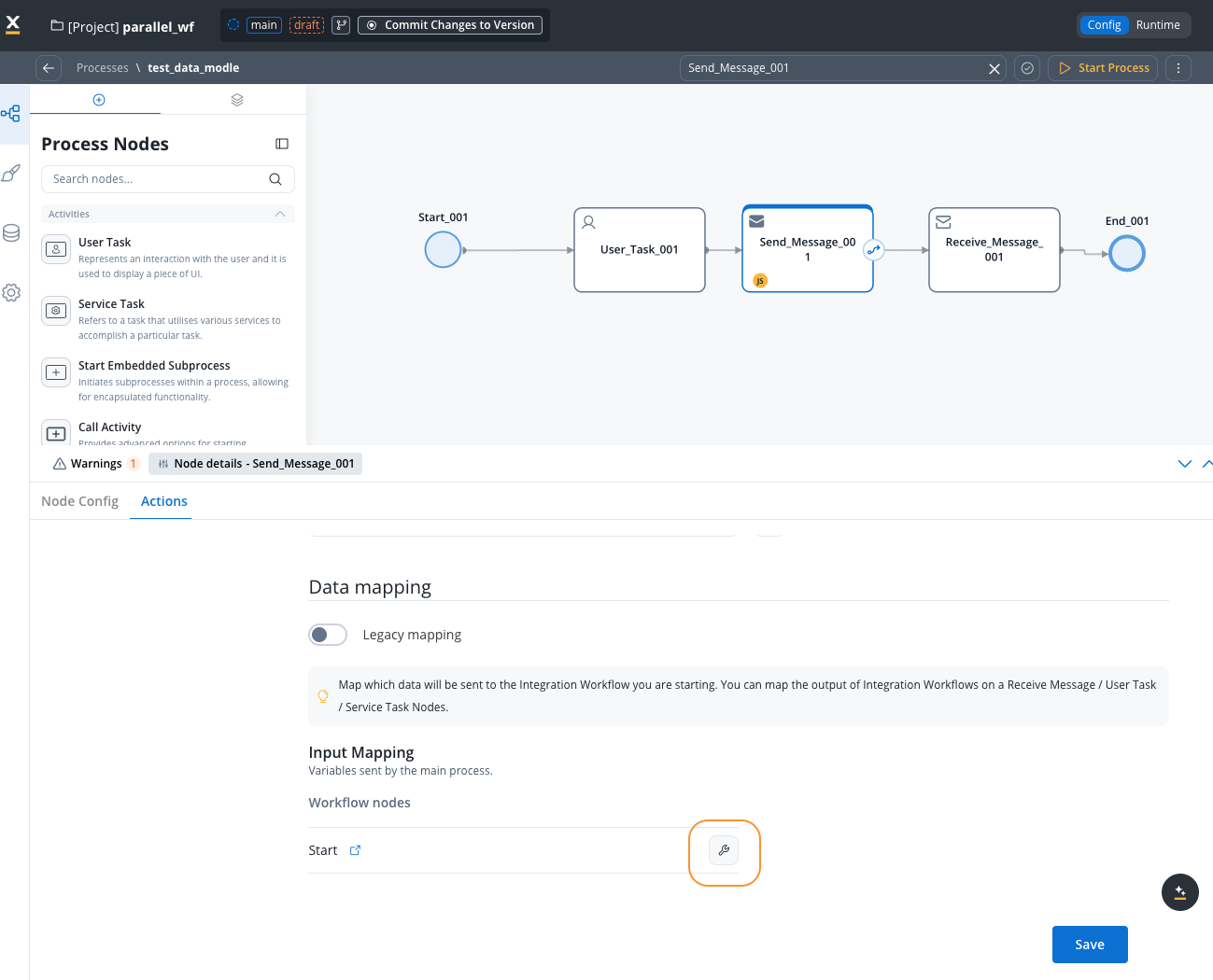
Task: Click the wrench icon for Start mapping
Action: (x=724, y=850)
